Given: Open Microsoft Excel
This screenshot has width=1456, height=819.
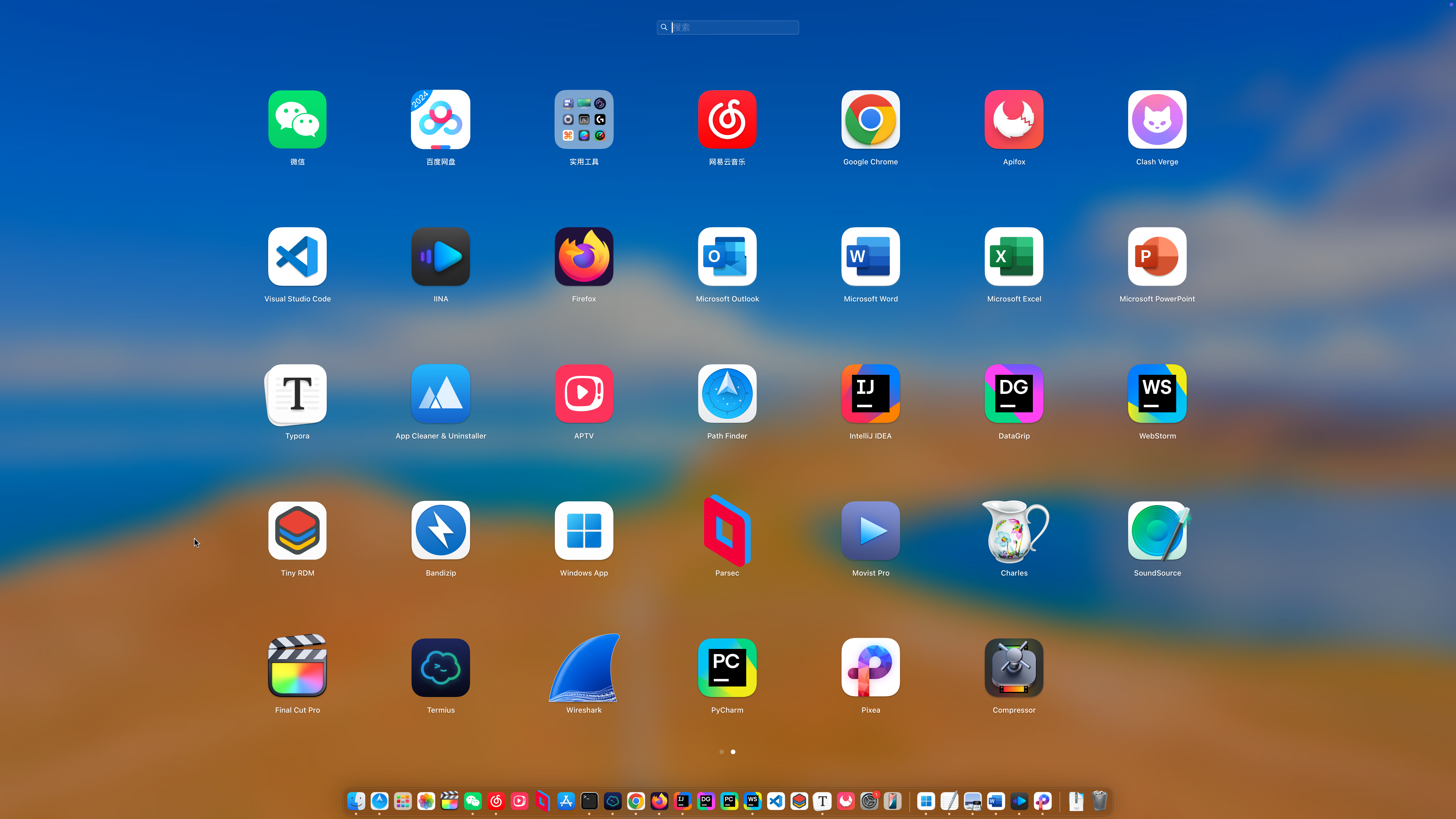Looking at the screenshot, I should pos(1014,257).
